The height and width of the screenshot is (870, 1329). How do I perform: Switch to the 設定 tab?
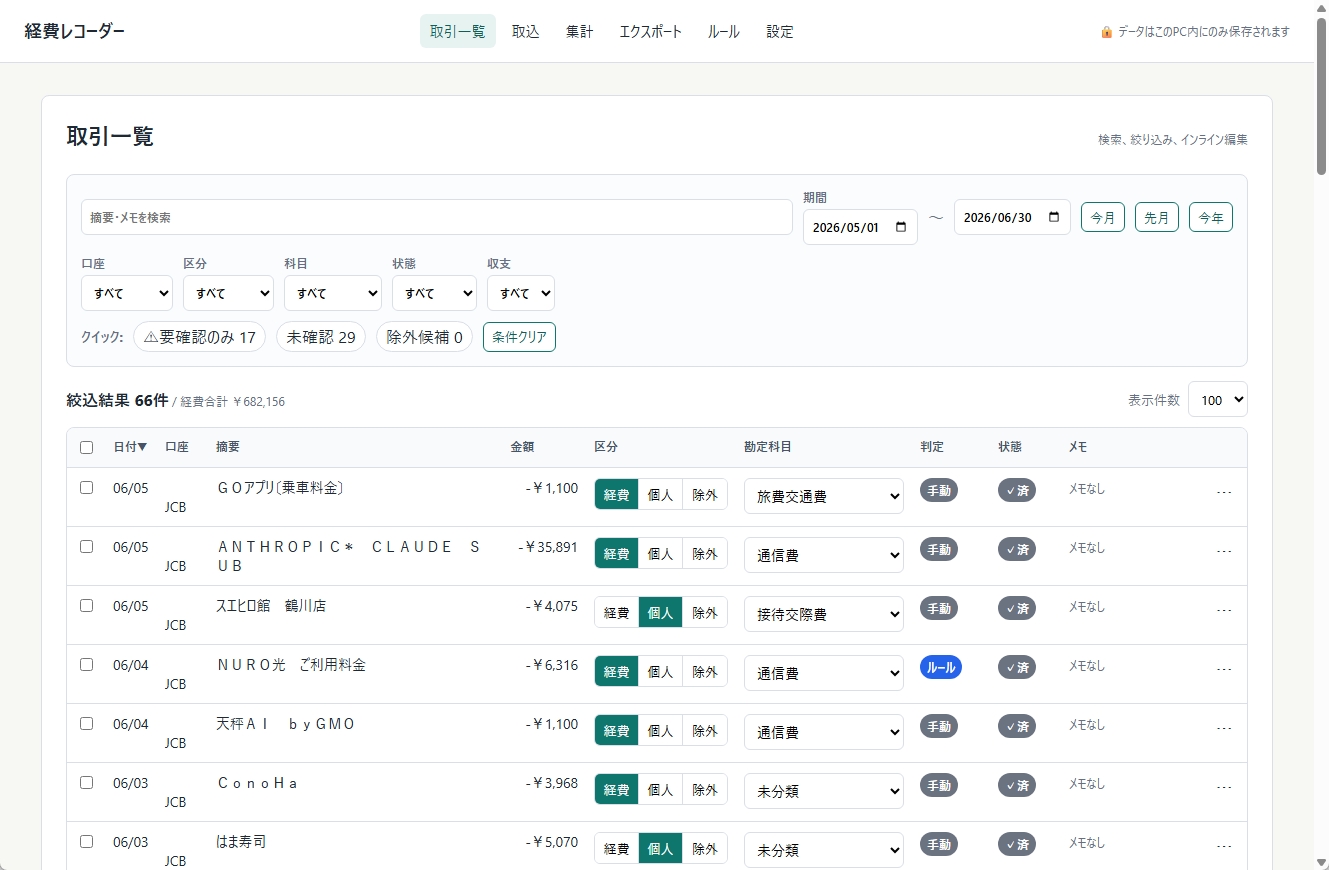(x=780, y=31)
